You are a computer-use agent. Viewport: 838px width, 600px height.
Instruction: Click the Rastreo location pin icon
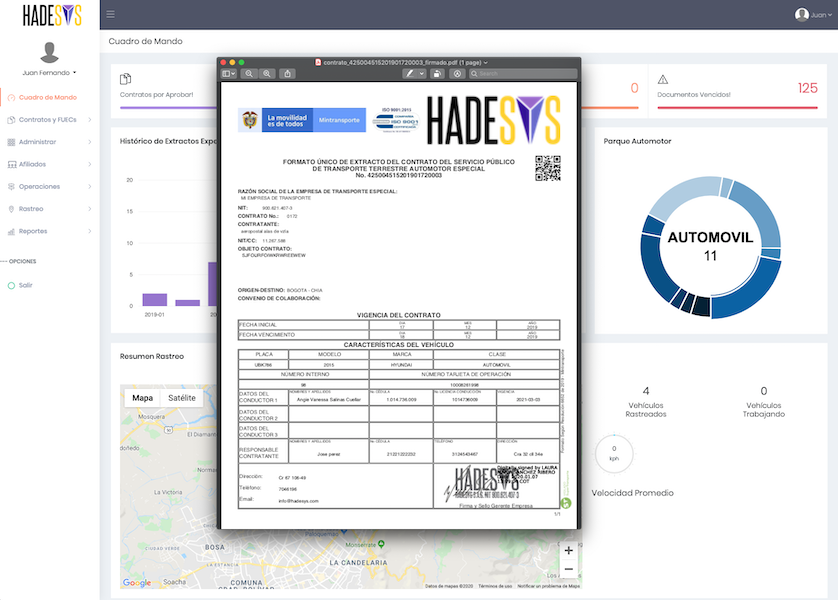(11, 209)
